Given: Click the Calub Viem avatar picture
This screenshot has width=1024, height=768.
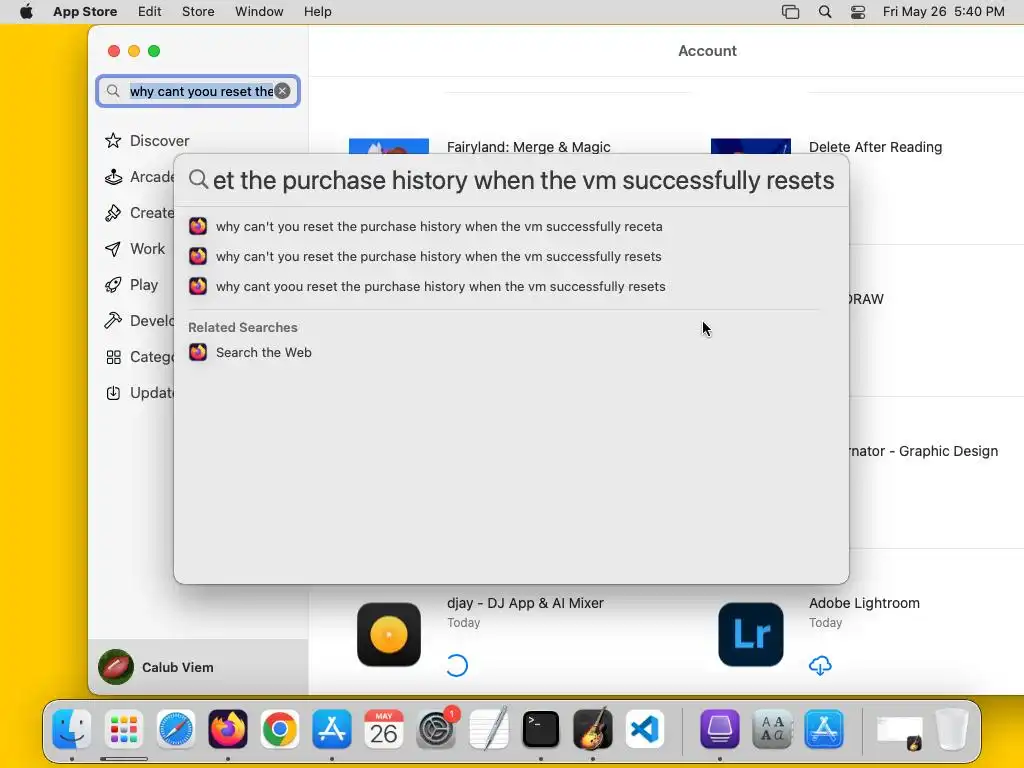Looking at the screenshot, I should (x=116, y=667).
